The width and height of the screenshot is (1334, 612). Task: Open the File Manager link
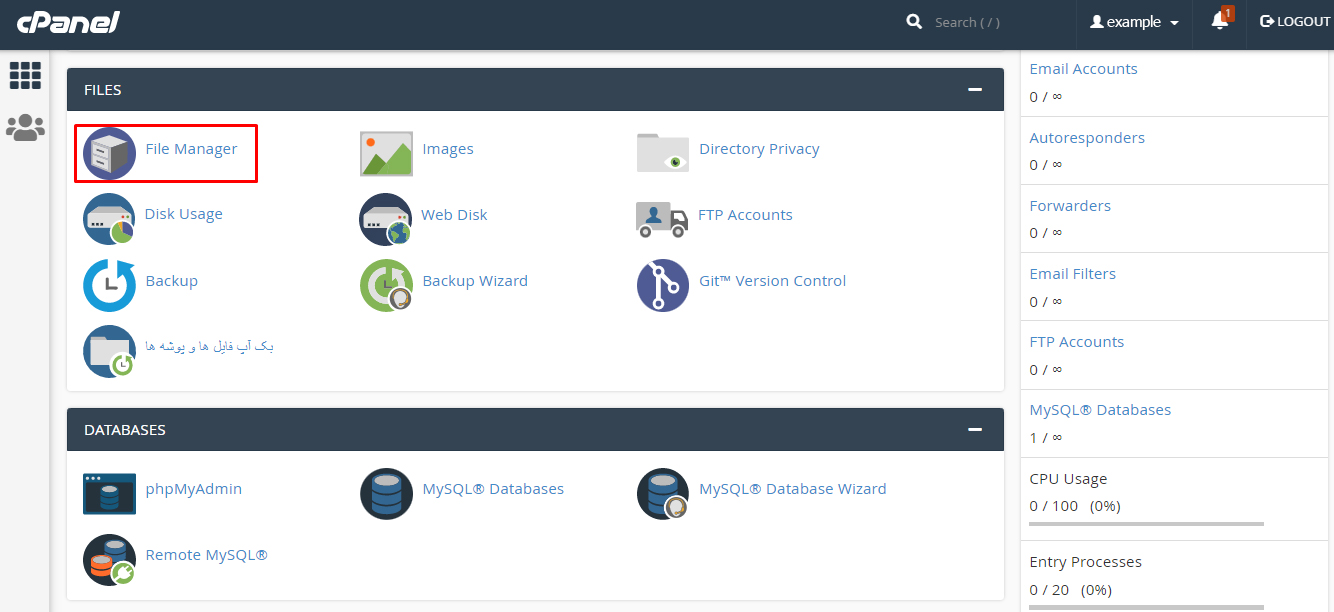click(191, 149)
